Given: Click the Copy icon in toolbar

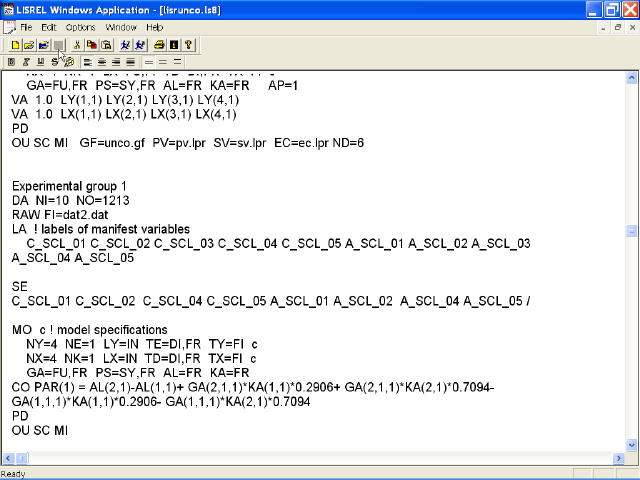Looking at the screenshot, I should (x=91, y=45).
